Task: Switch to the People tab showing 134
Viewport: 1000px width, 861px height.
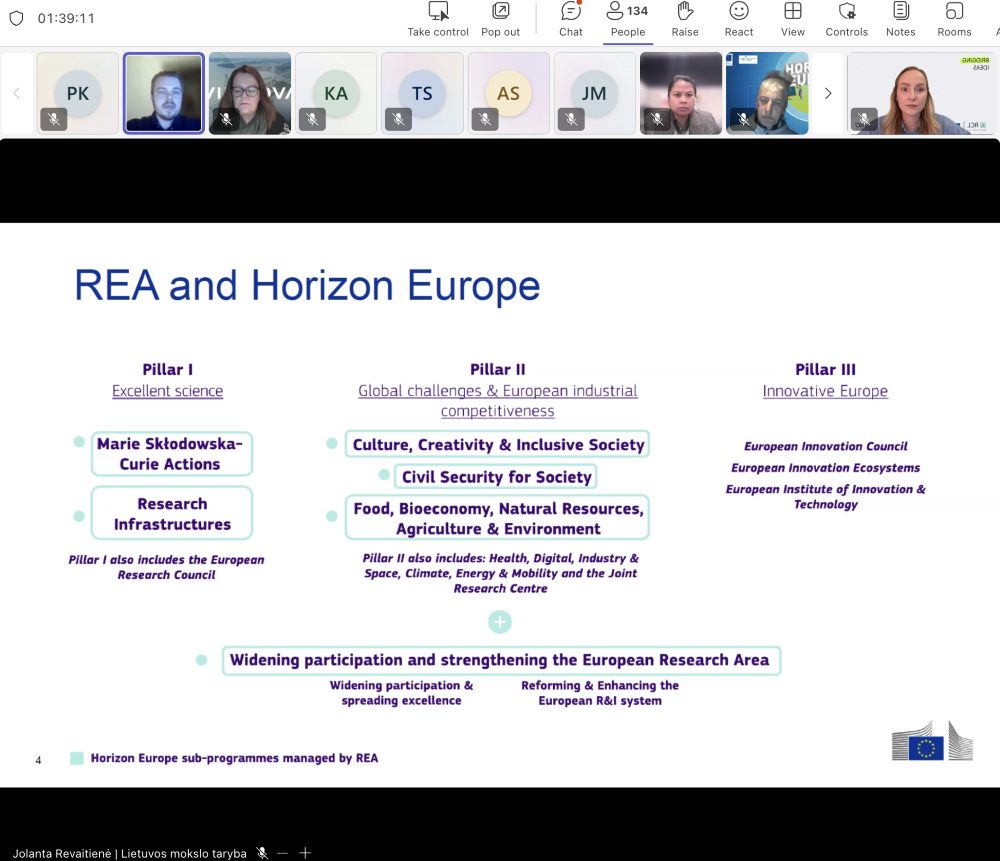Action: coord(628,19)
